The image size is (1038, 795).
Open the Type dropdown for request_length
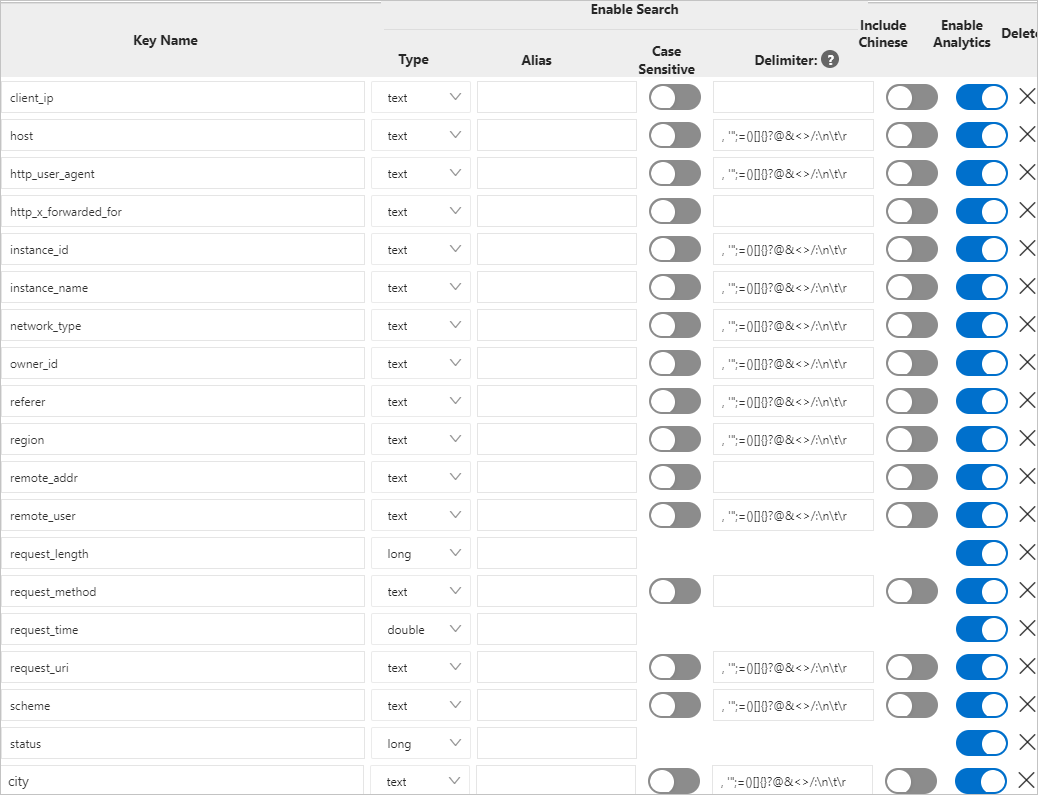tap(421, 553)
